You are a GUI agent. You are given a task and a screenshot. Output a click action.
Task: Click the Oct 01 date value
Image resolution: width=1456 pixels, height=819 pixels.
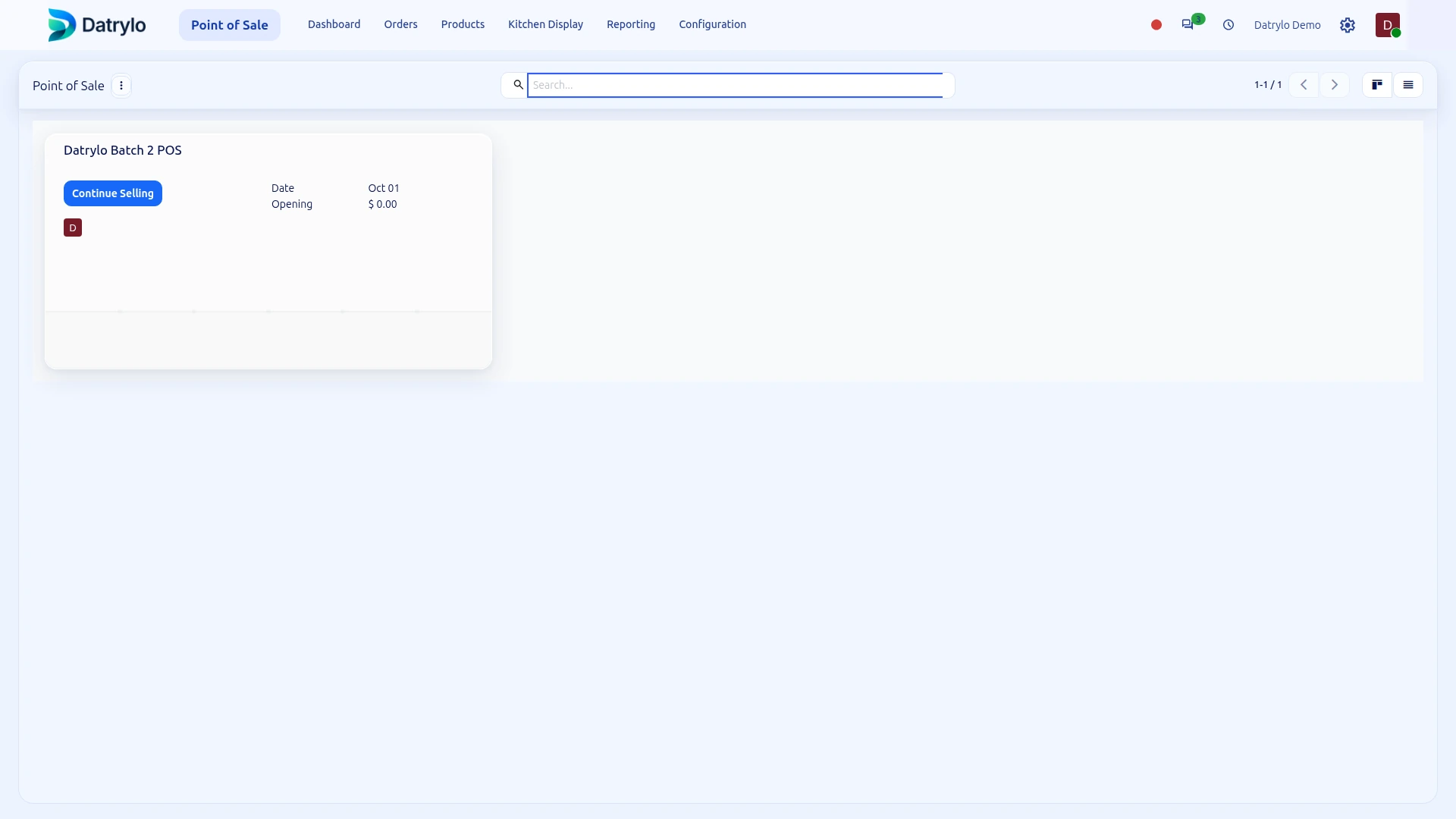point(384,188)
